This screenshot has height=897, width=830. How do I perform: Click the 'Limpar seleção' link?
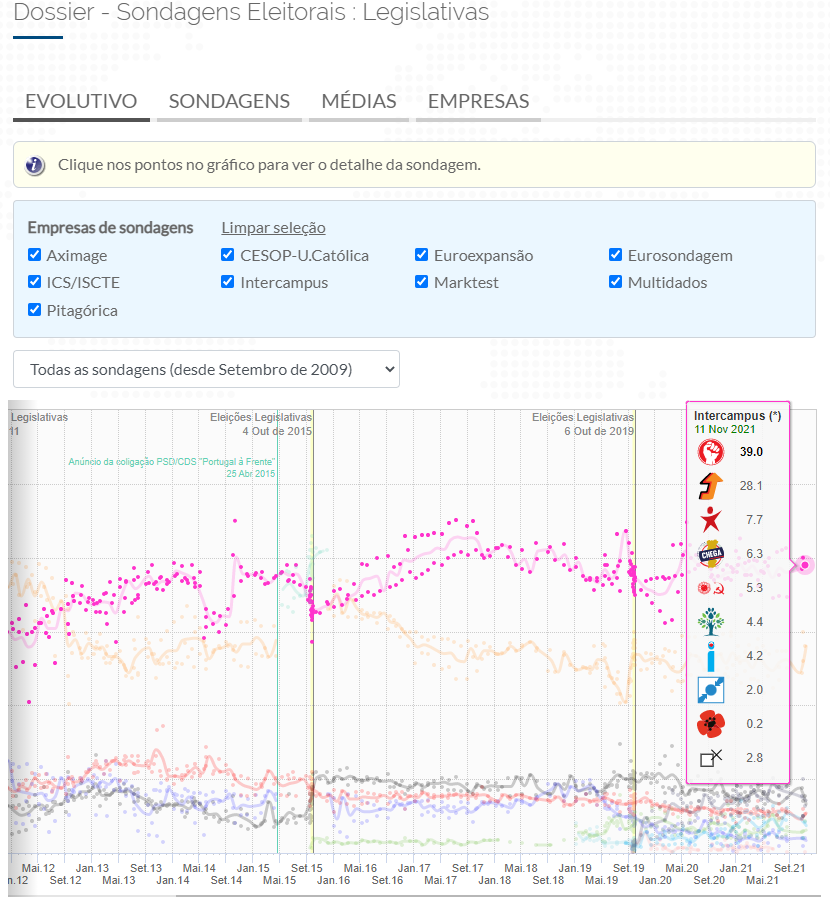[273, 228]
